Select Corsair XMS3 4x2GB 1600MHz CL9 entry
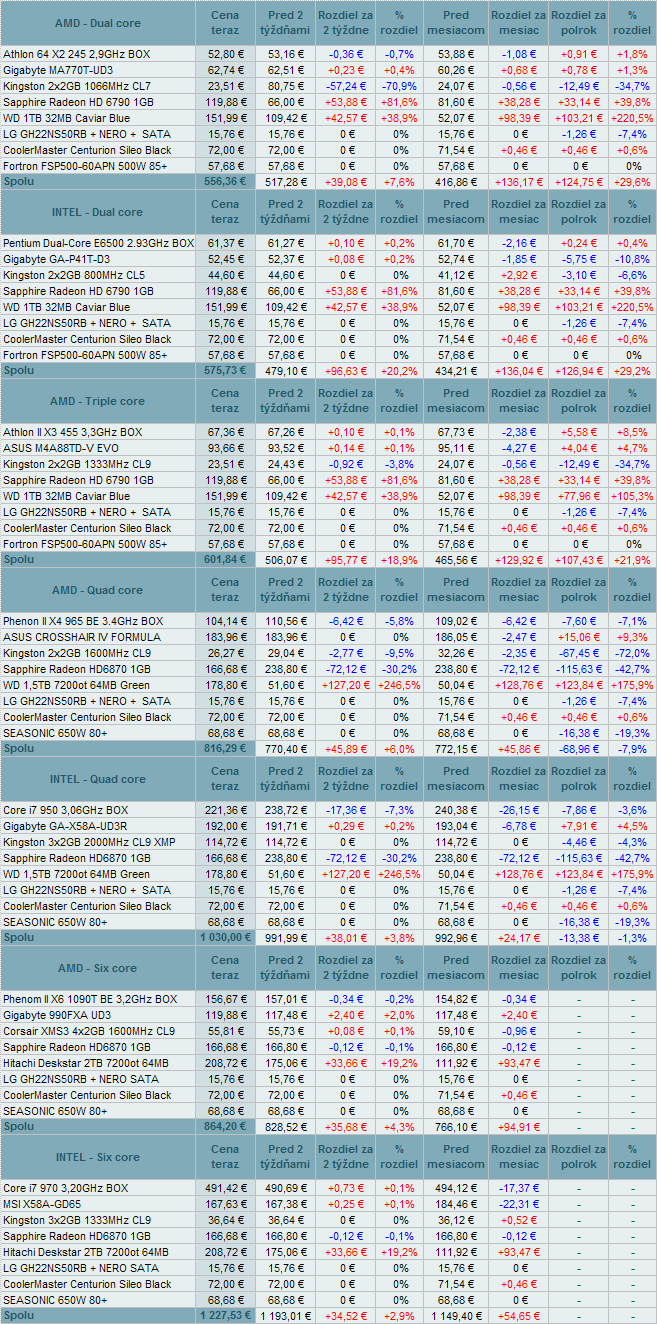 [x=89, y=1031]
